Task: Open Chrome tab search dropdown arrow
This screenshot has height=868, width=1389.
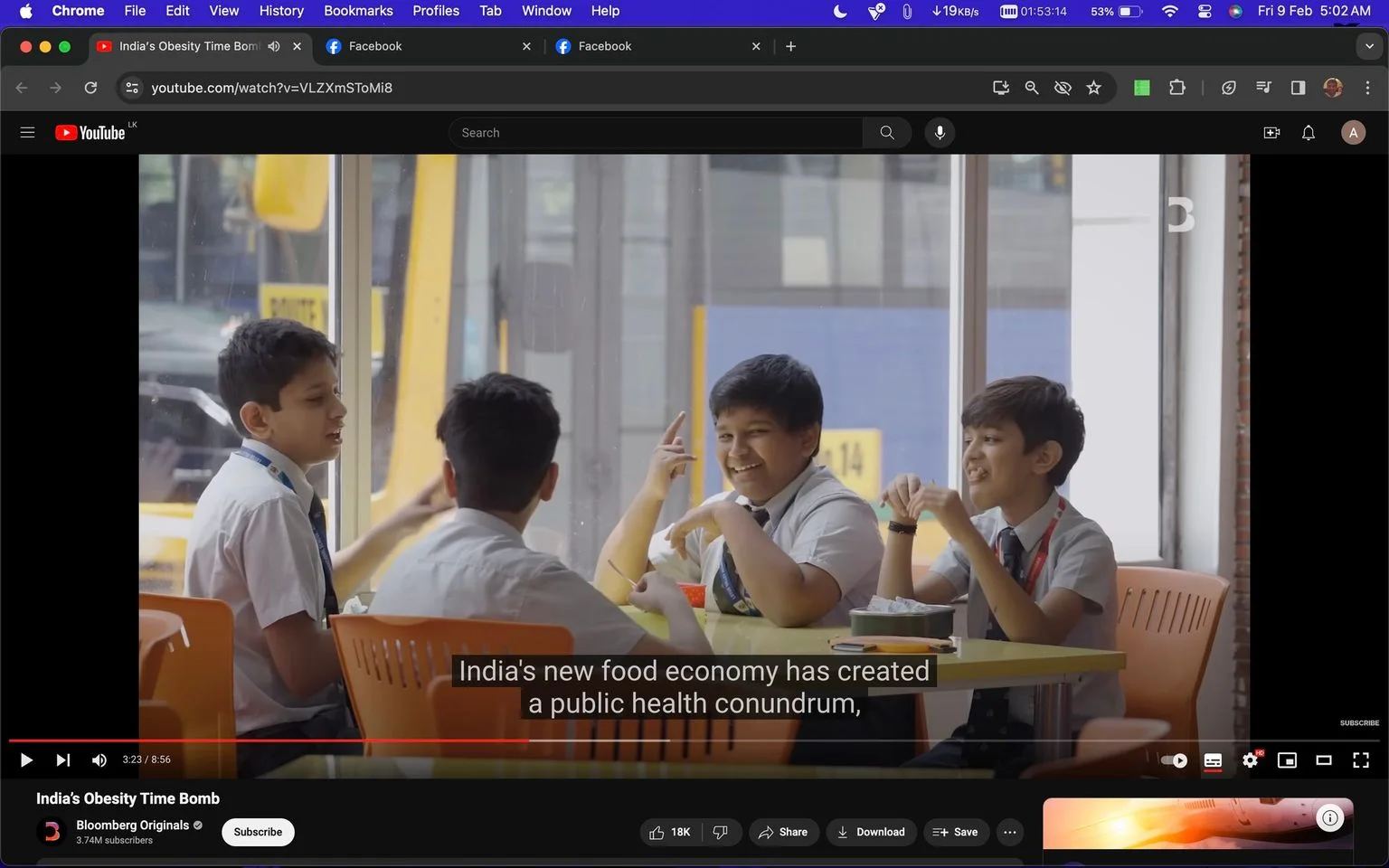Action: (x=1369, y=46)
